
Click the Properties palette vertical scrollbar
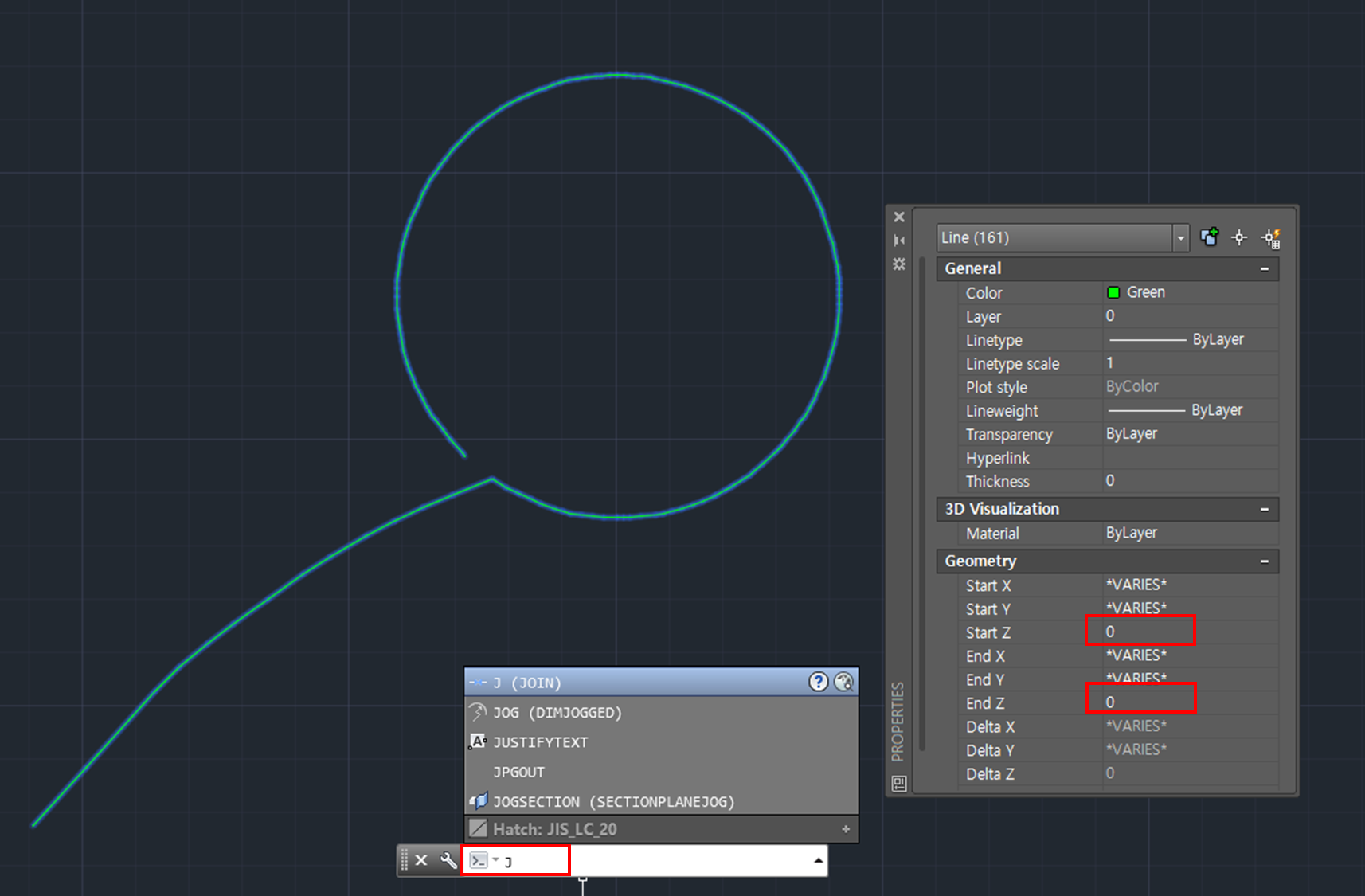click(x=922, y=503)
